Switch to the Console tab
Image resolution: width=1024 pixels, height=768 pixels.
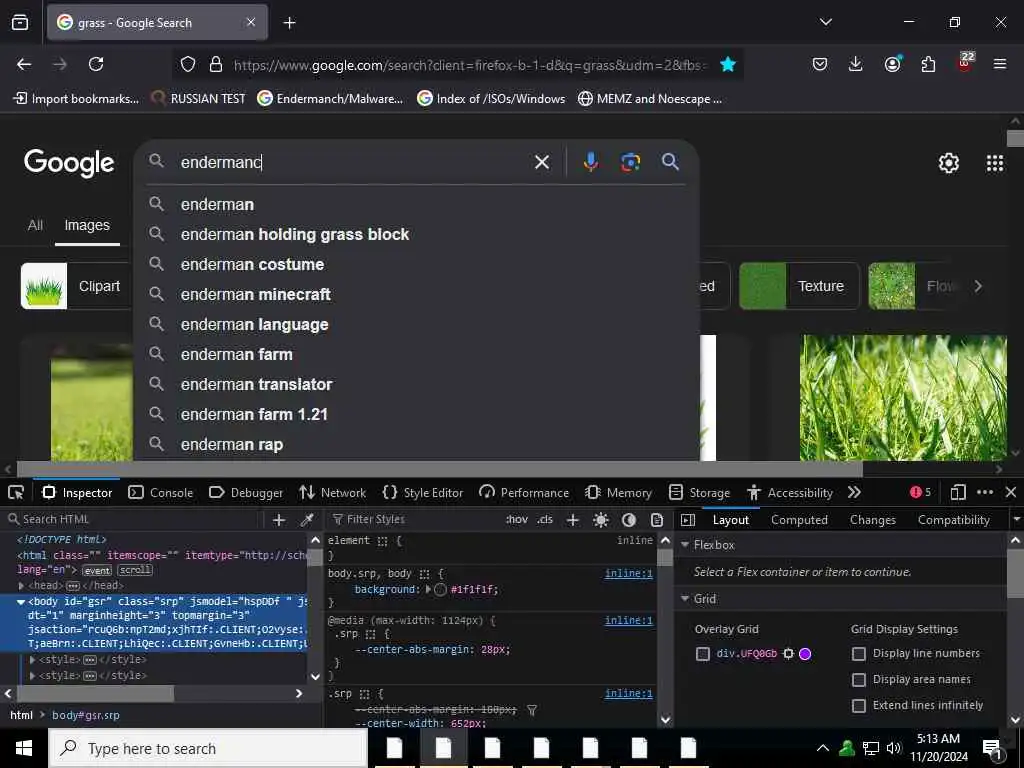161,493
